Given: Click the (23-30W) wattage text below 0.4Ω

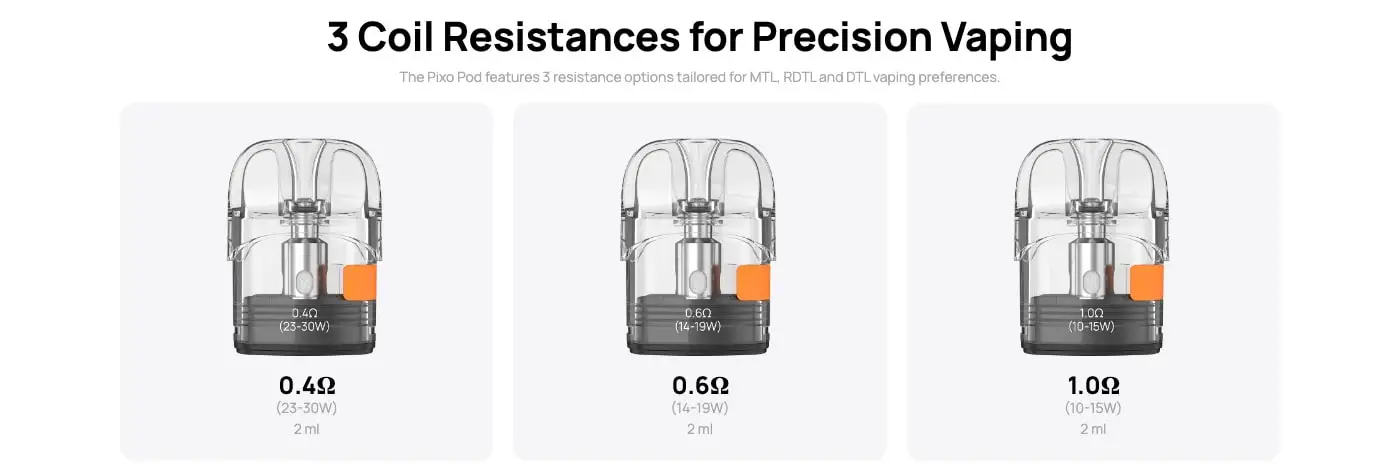Looking at the screenshot, I should 306,408.
